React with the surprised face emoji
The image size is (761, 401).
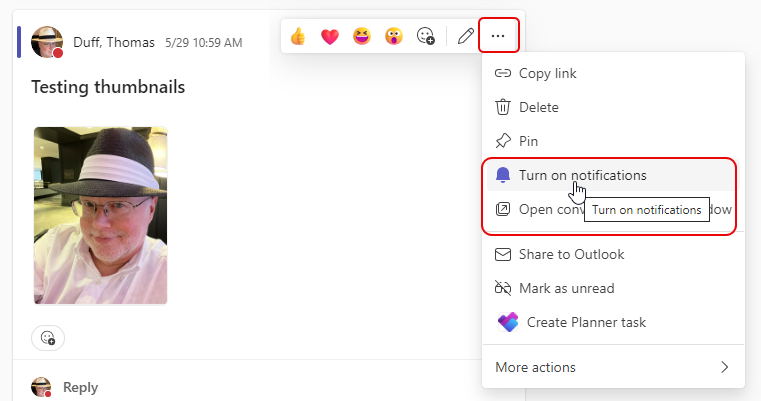(x=394, y=37)
